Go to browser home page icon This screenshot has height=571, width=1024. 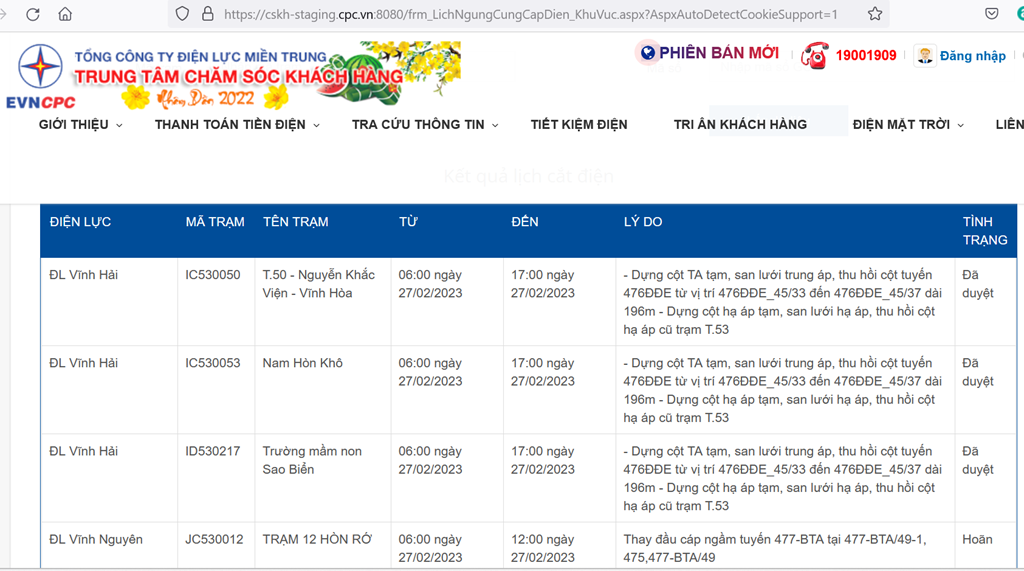tap(65, 14)
